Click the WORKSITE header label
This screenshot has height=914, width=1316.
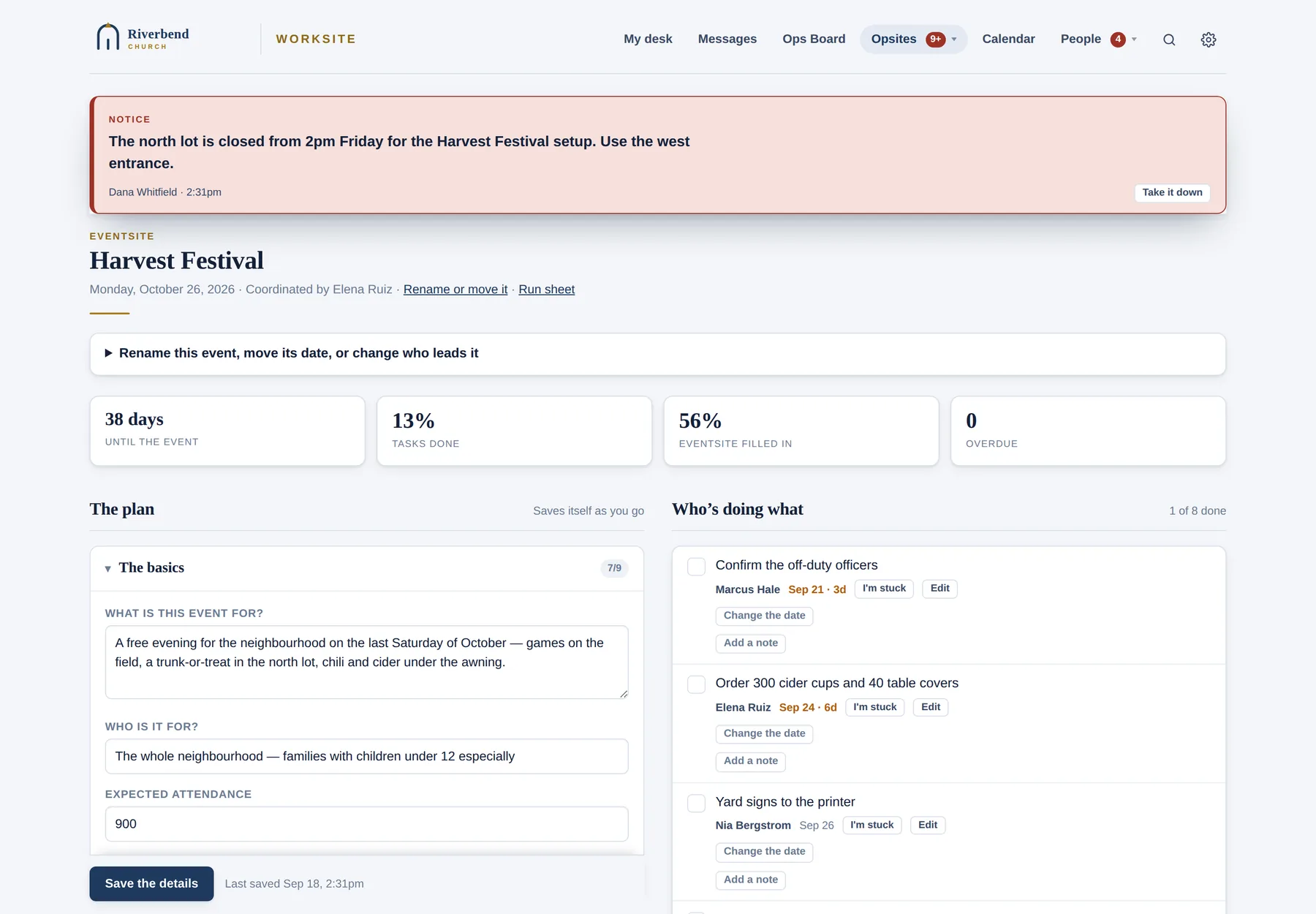316,39
